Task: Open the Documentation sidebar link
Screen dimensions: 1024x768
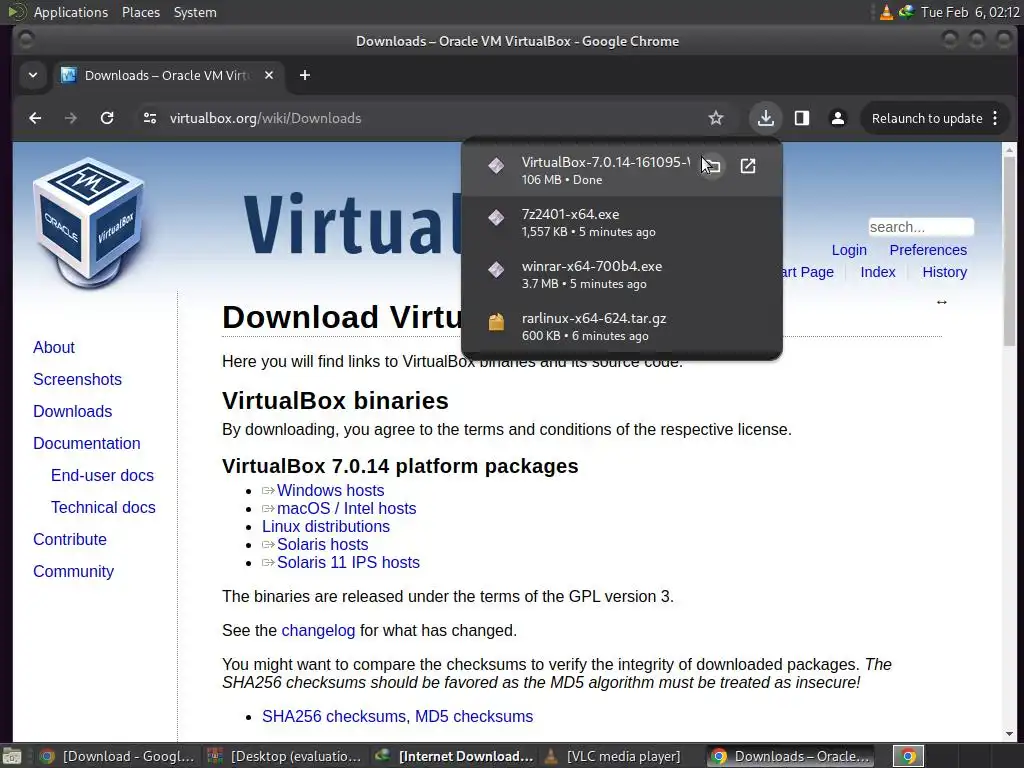Action: 87,443
